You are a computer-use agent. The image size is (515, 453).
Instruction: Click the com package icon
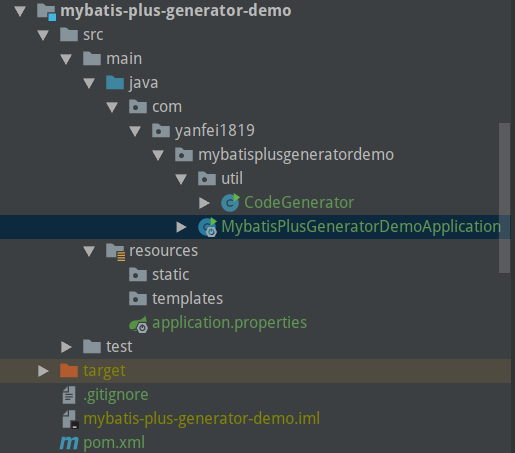coord(138,107)
